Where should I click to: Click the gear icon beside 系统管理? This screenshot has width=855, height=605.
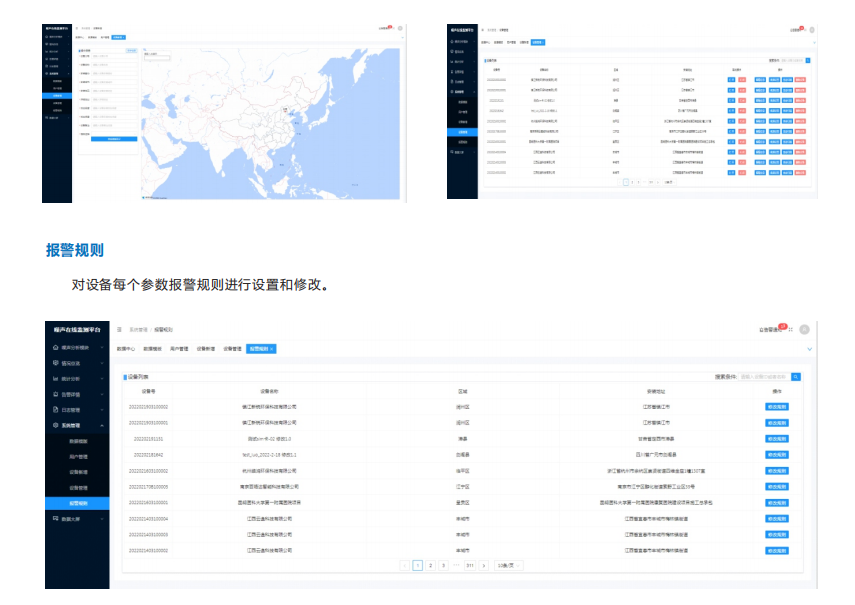tap(56, 425)
